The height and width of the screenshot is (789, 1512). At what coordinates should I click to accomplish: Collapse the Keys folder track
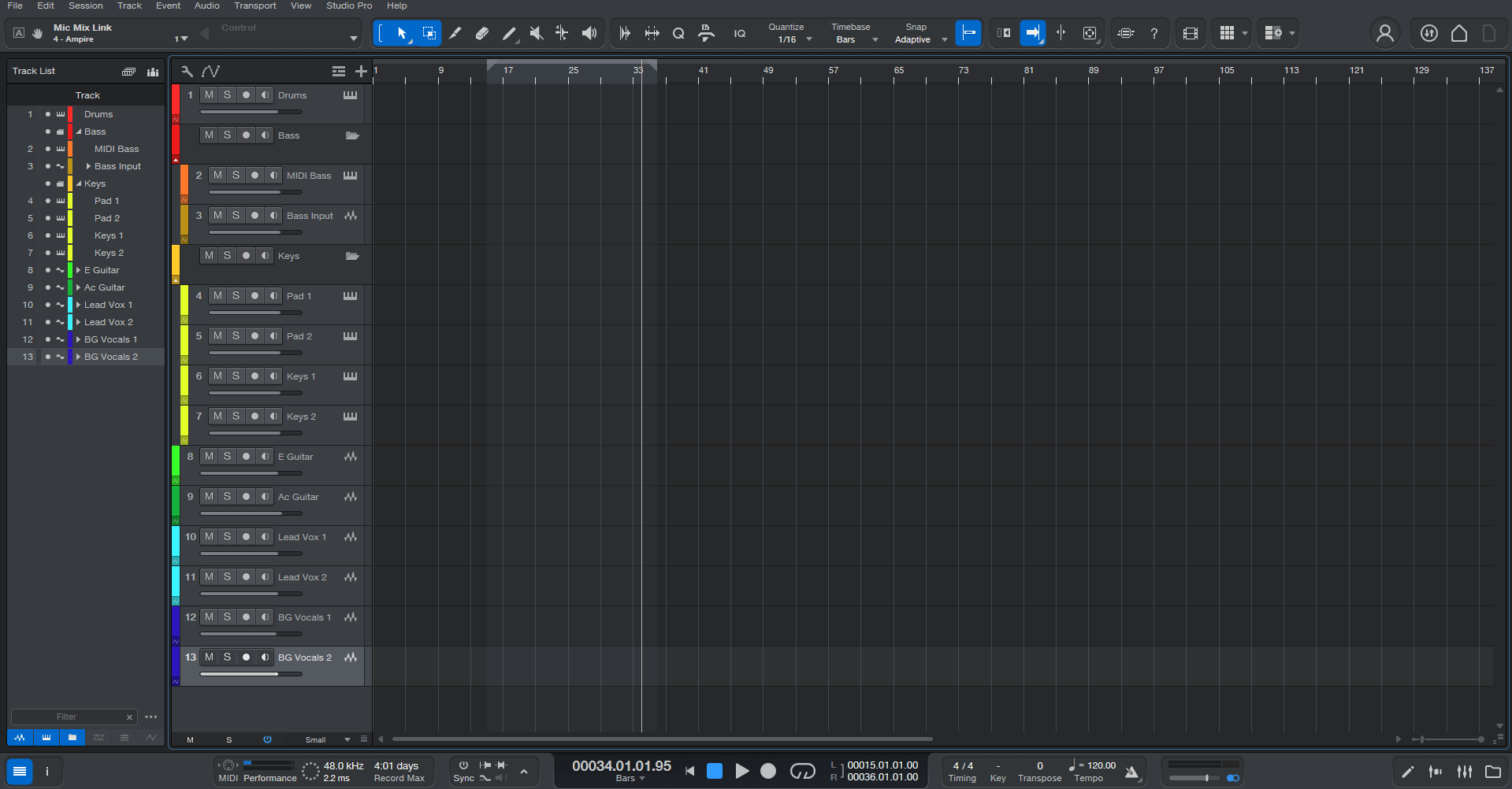(x=79, y=183)
